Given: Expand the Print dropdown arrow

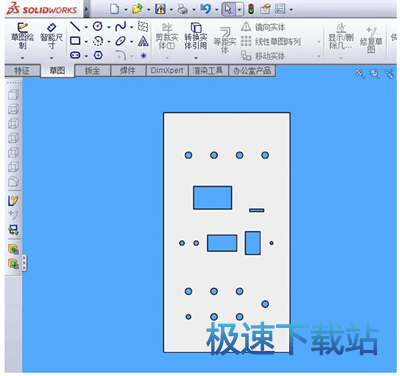Looking at the screenshot, I should (194, 10).
